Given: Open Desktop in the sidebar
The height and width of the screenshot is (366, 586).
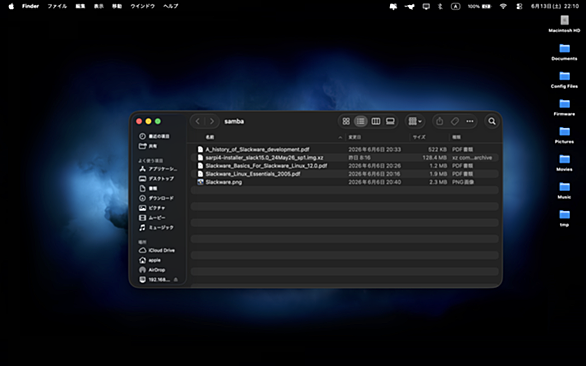Looking at the screenshot, I should coord(157,179).
